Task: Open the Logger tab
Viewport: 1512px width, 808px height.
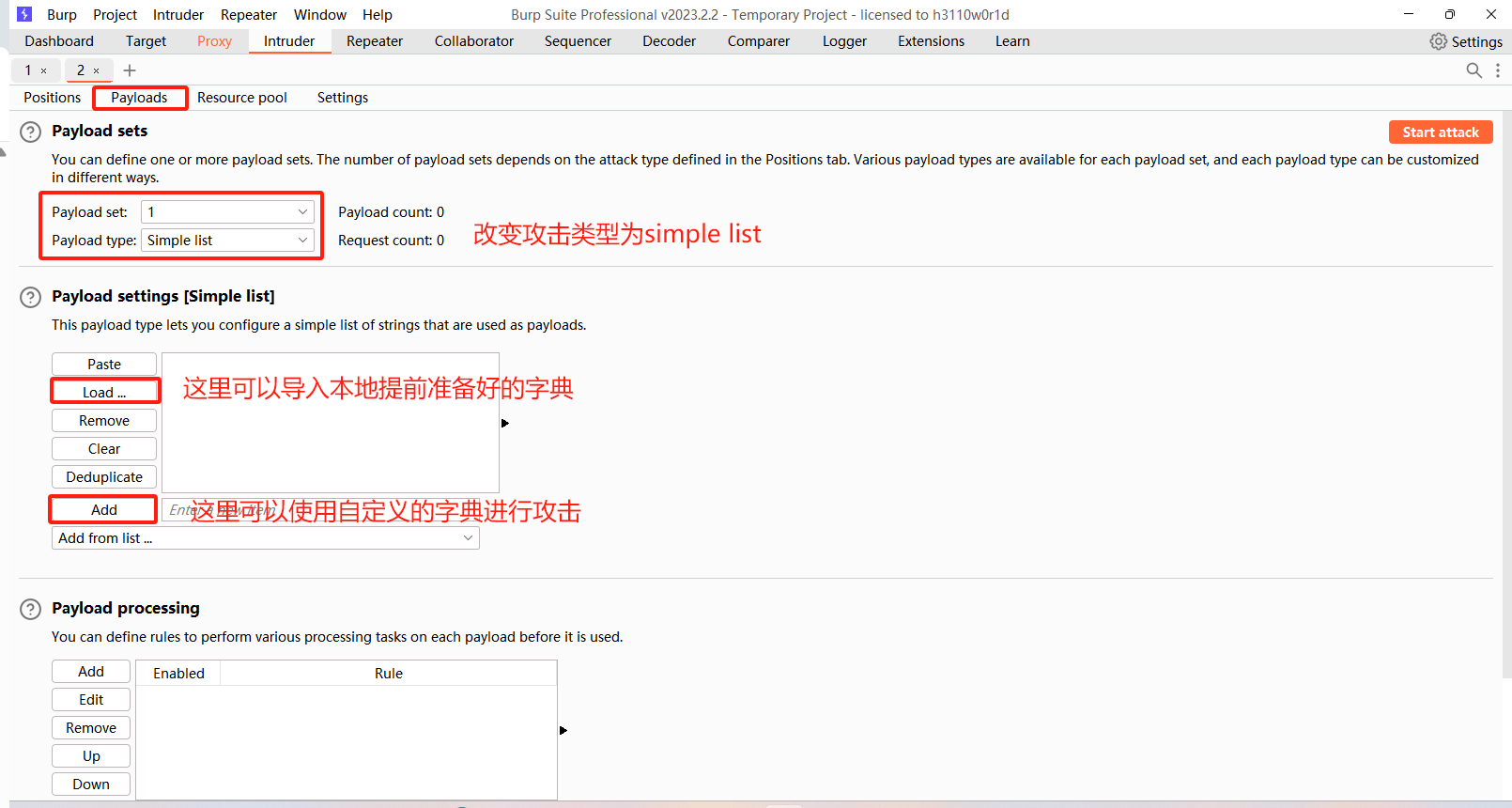Action: [x=844, y=41]
